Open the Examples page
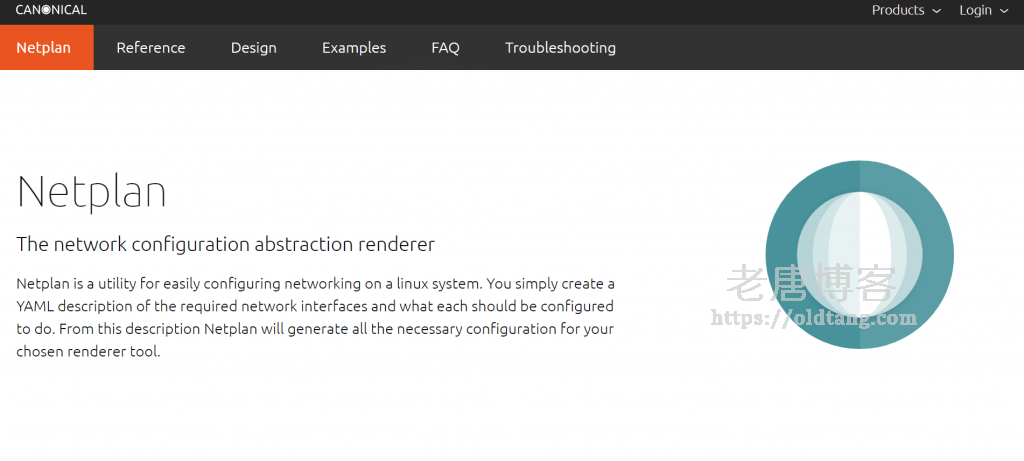1024x461 pixels. (354, 48)
